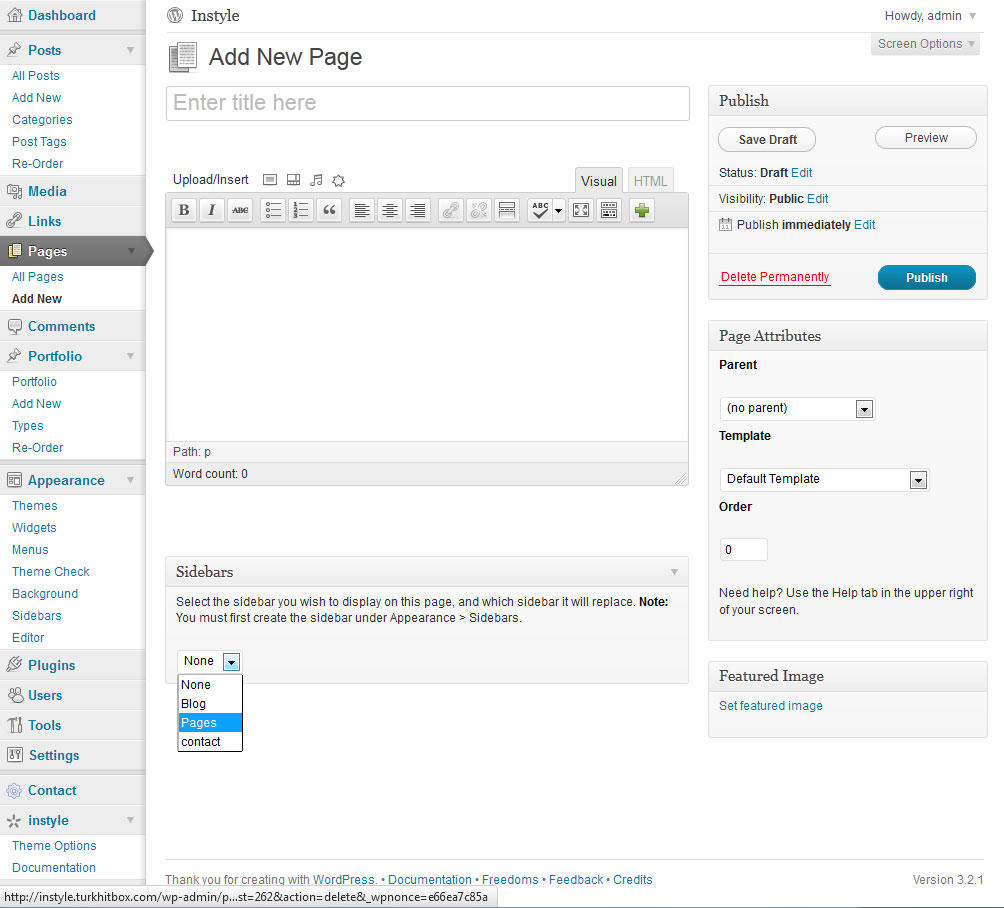Insert unordered bullet list

coord(273,210)
